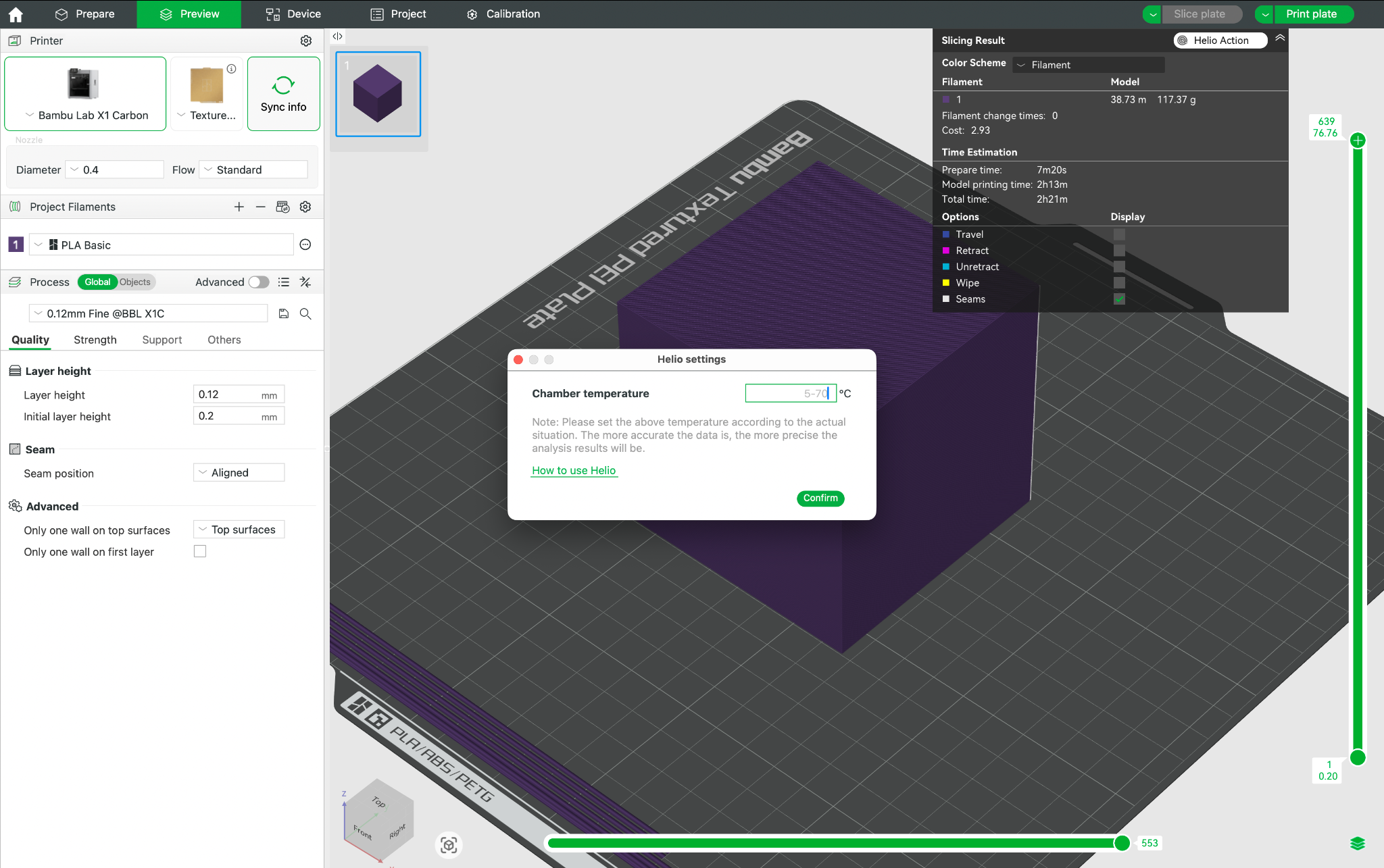
Task: Collapse the Slicing Result panel arrow
Action: click(x=1280, y=39)
